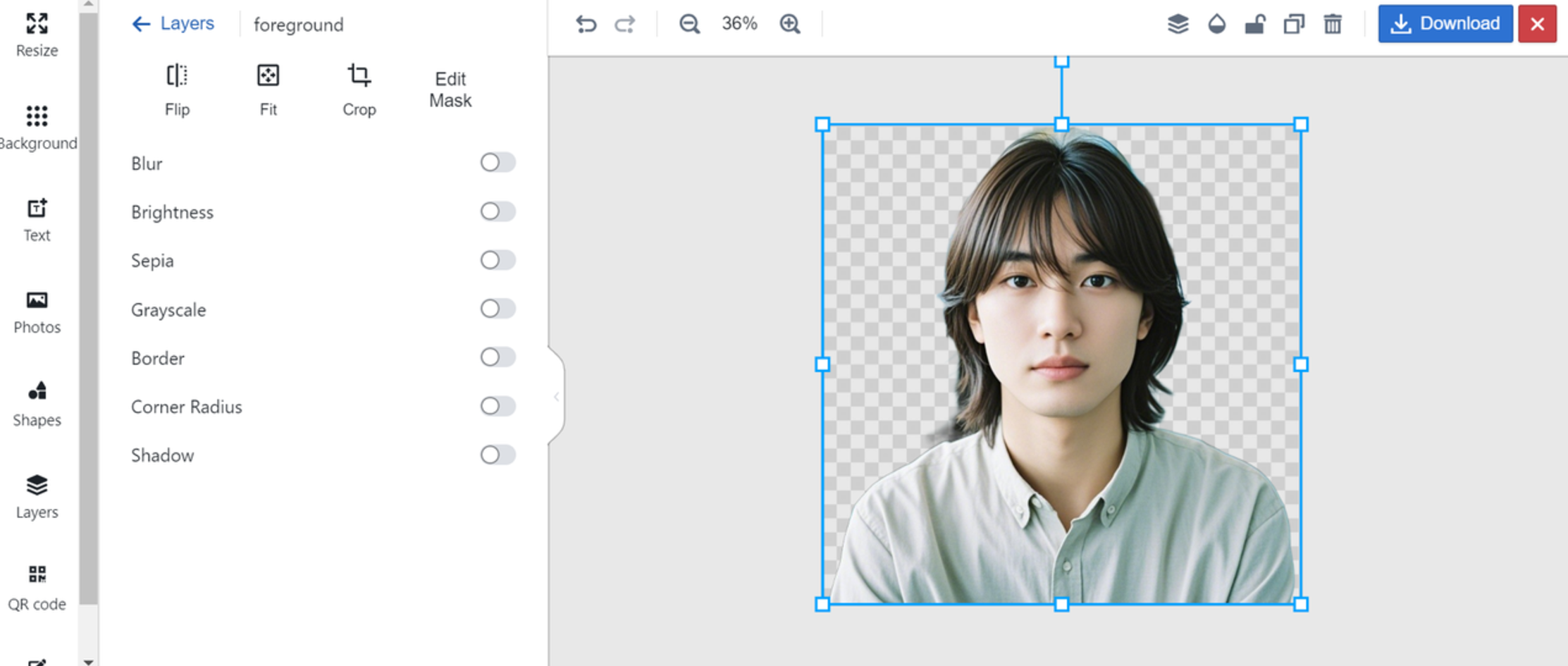The width and height of the screenshot is (1568, 666).
Task: Enable the Shadow effect
Action: [498, 455]
